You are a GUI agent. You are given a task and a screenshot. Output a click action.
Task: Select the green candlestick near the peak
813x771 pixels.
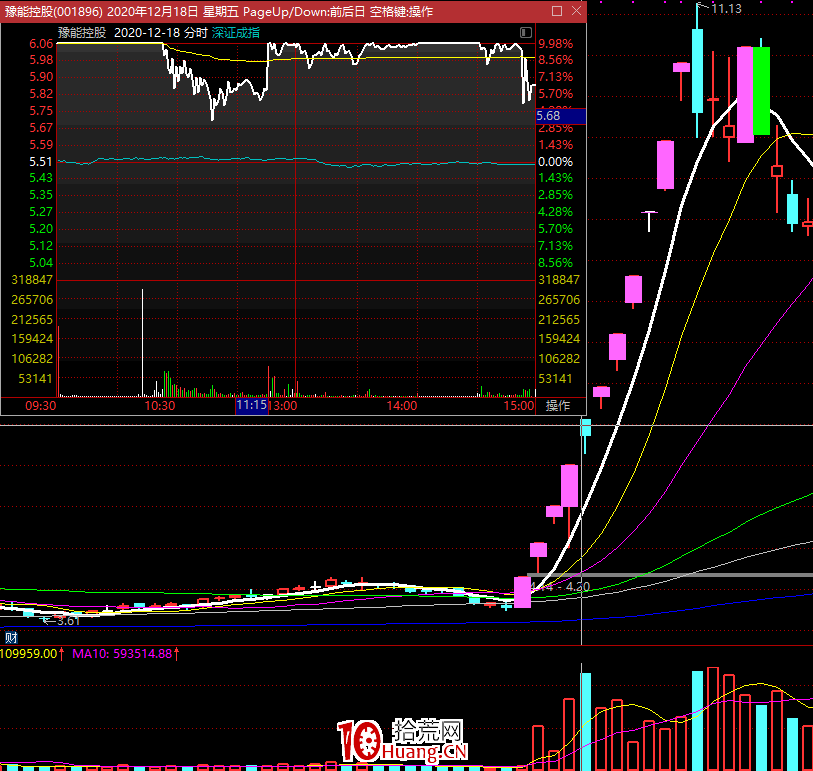pos(761,91)
